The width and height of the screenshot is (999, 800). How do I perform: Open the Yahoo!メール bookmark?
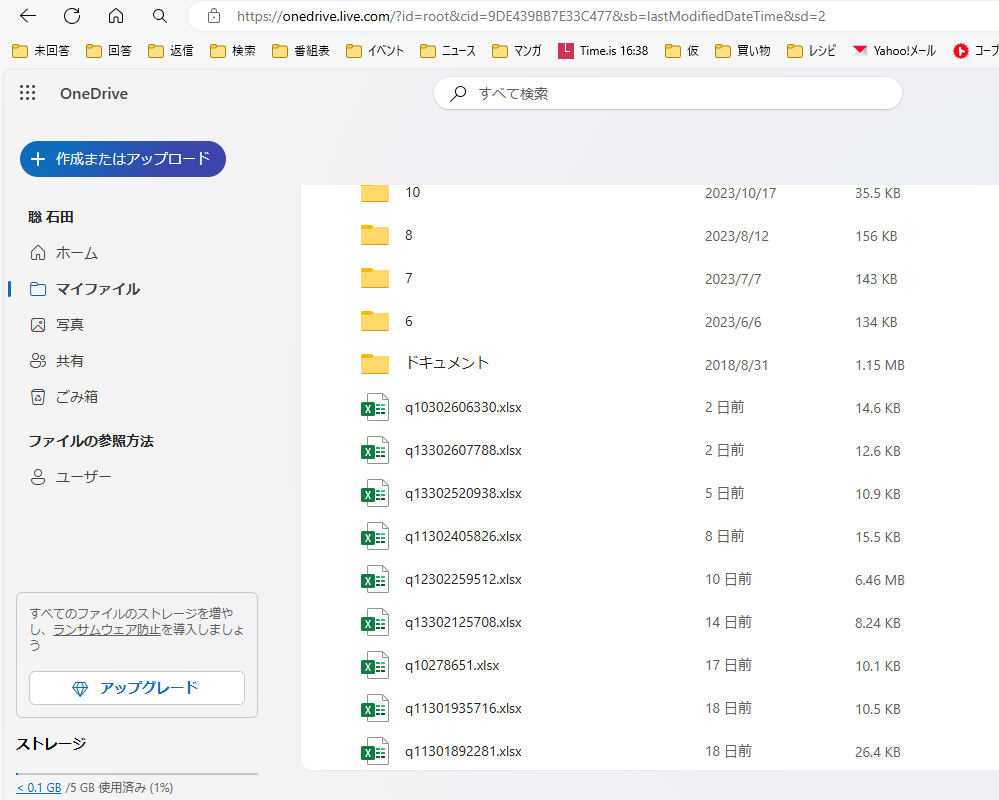coord(895,51)
